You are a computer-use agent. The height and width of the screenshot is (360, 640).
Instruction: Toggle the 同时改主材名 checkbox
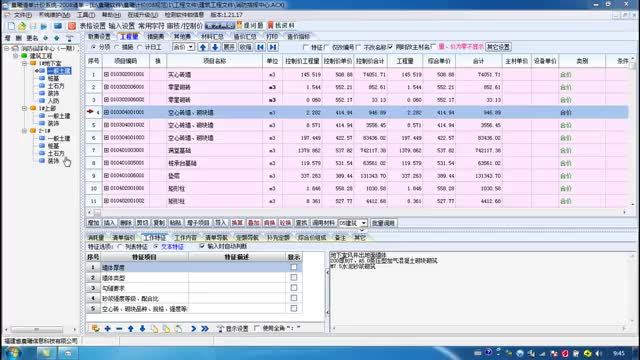(391, 47)
